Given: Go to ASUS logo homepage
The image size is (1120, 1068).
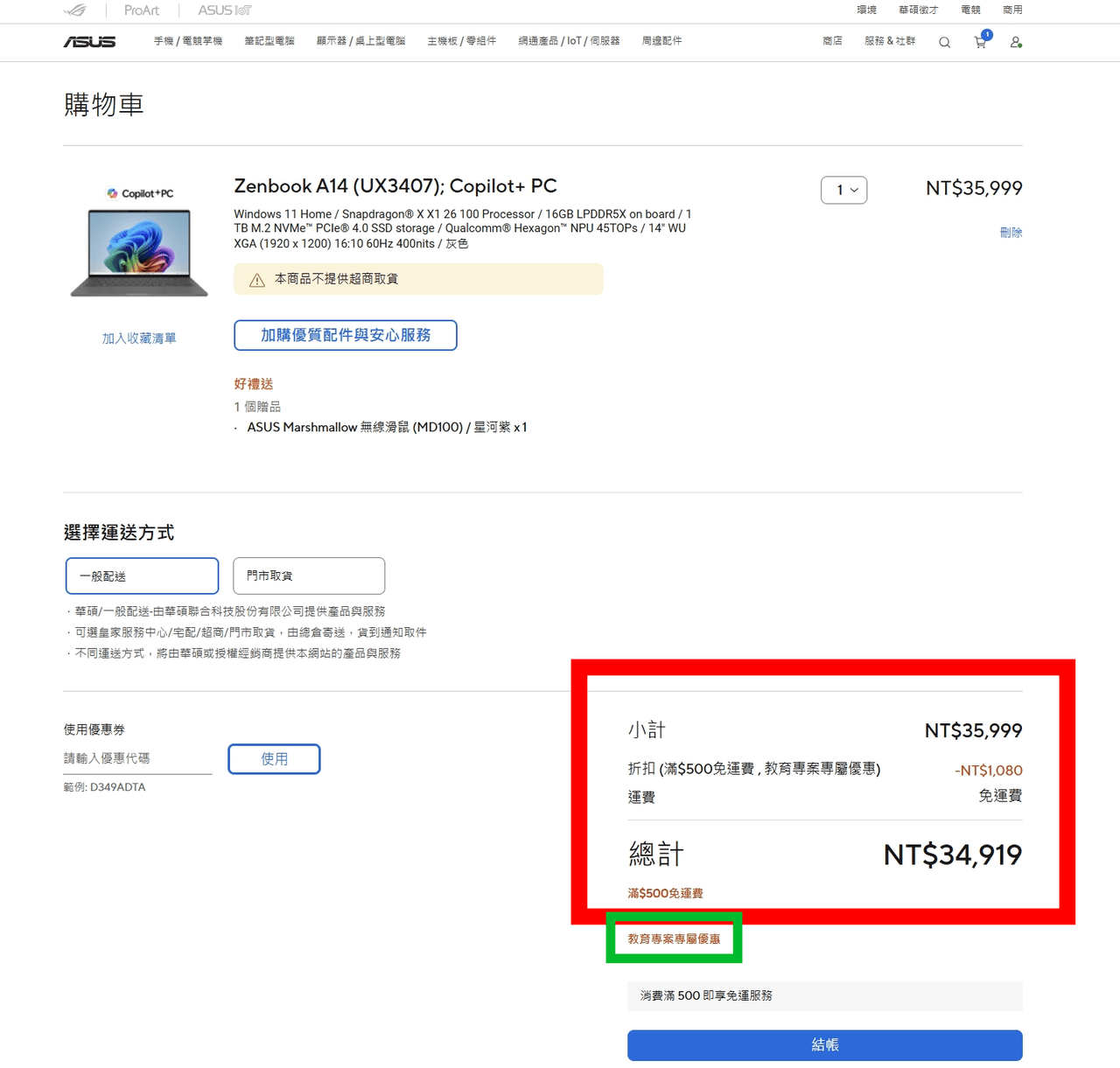Looking at the screenshot, I should (x=89, y=42).
